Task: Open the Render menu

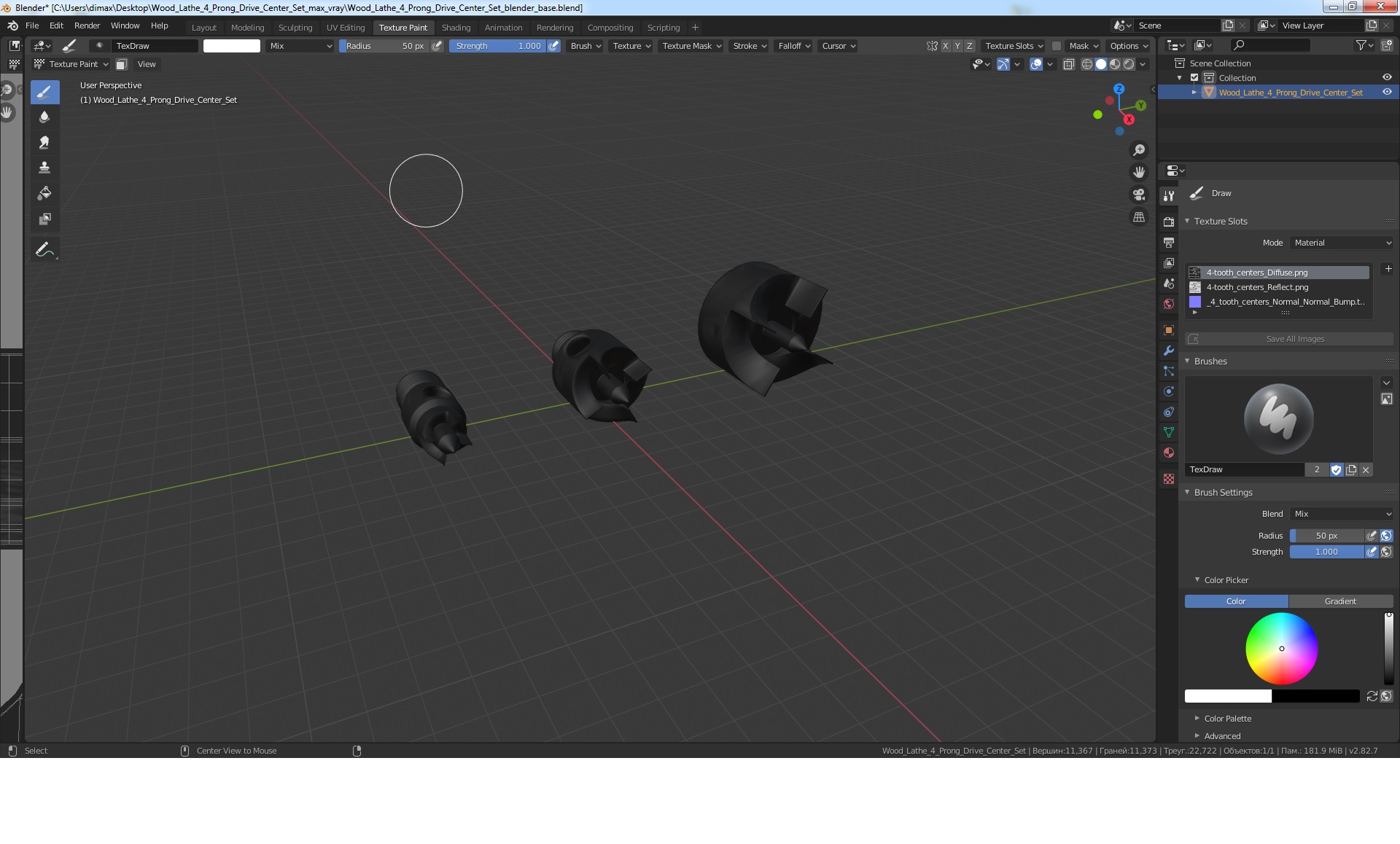Action: [87, 26]
